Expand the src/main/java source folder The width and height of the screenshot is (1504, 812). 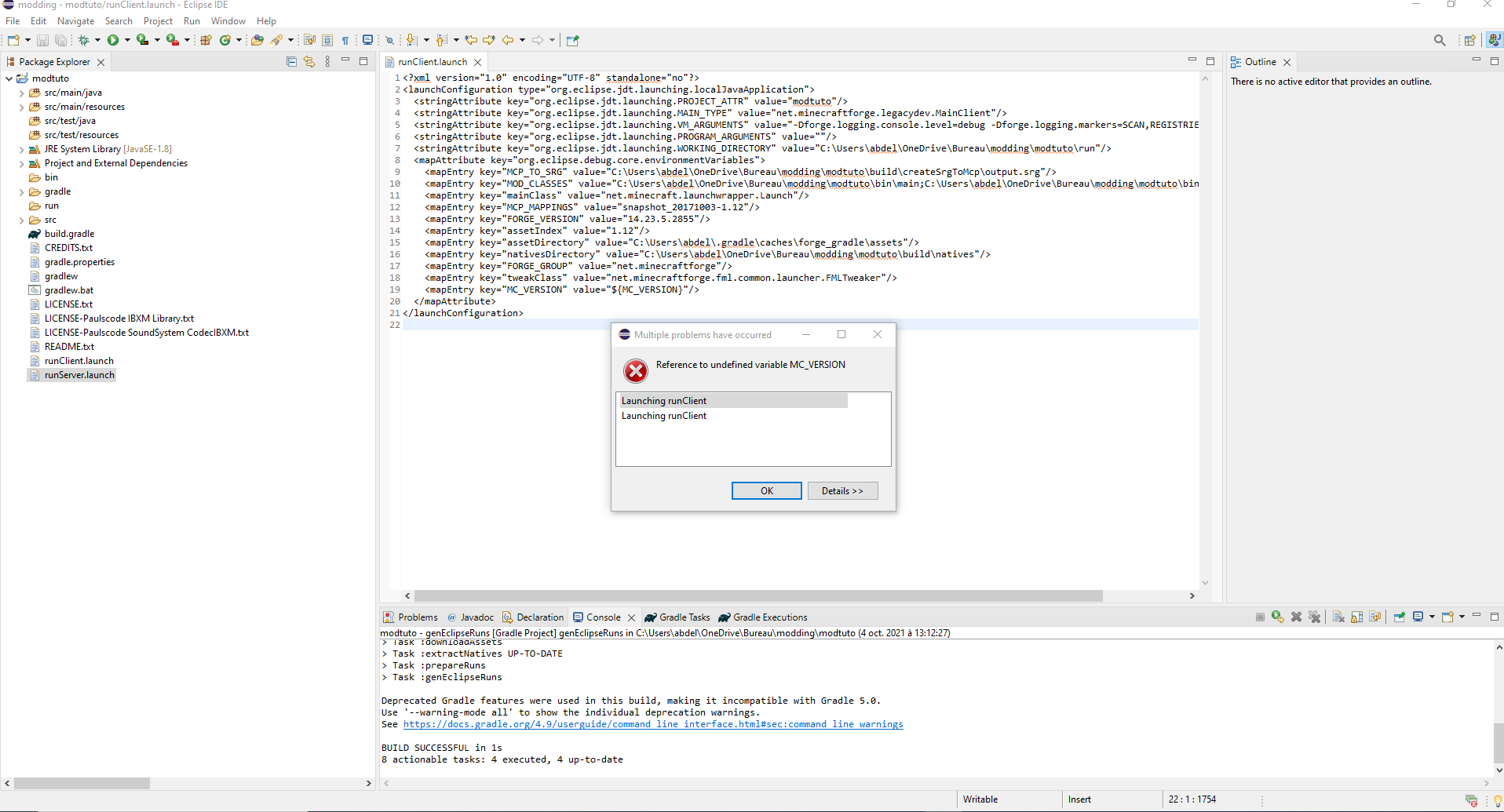coord(21,93)
